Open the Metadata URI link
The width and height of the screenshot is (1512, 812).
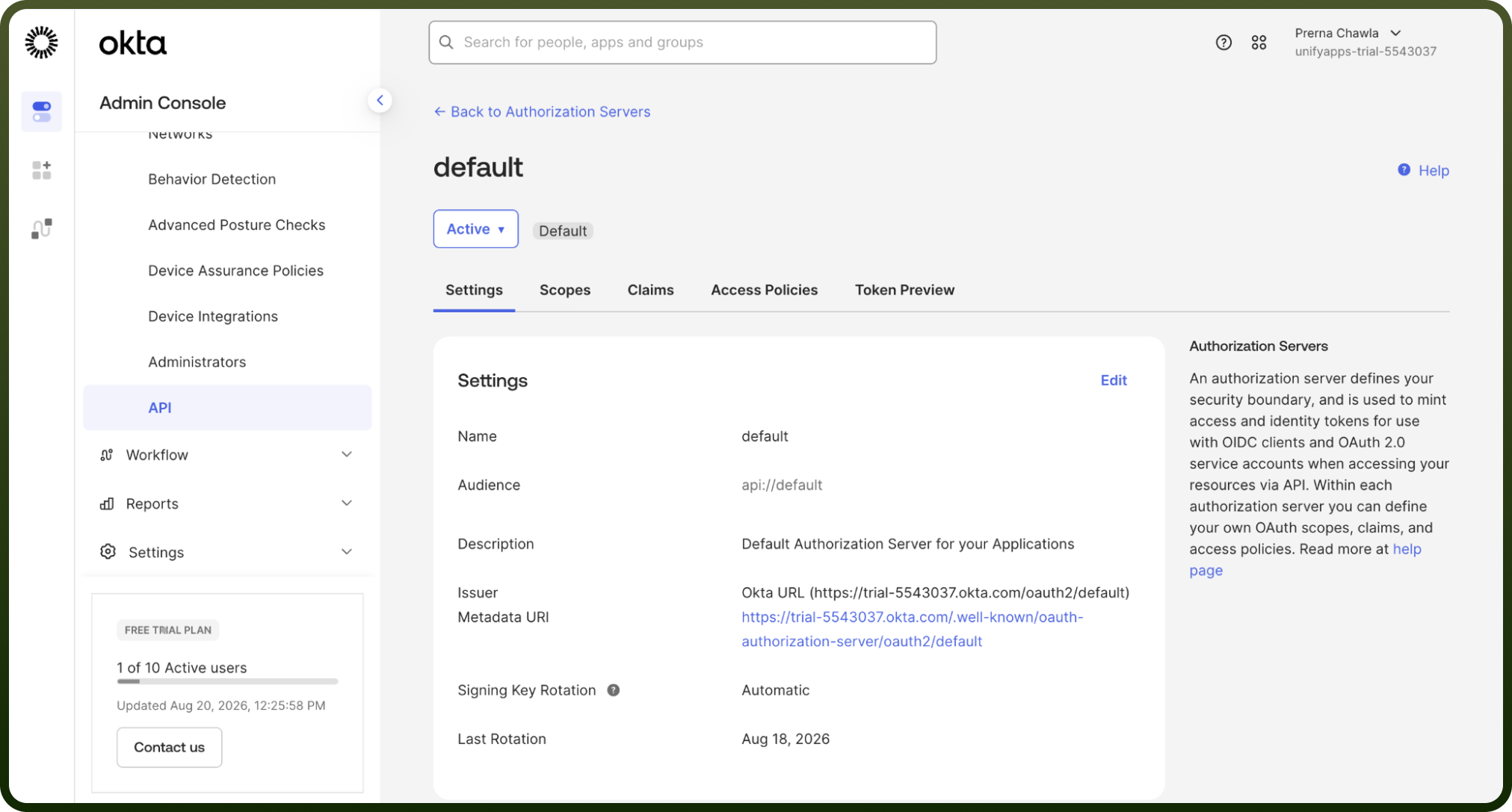point(912,629)
